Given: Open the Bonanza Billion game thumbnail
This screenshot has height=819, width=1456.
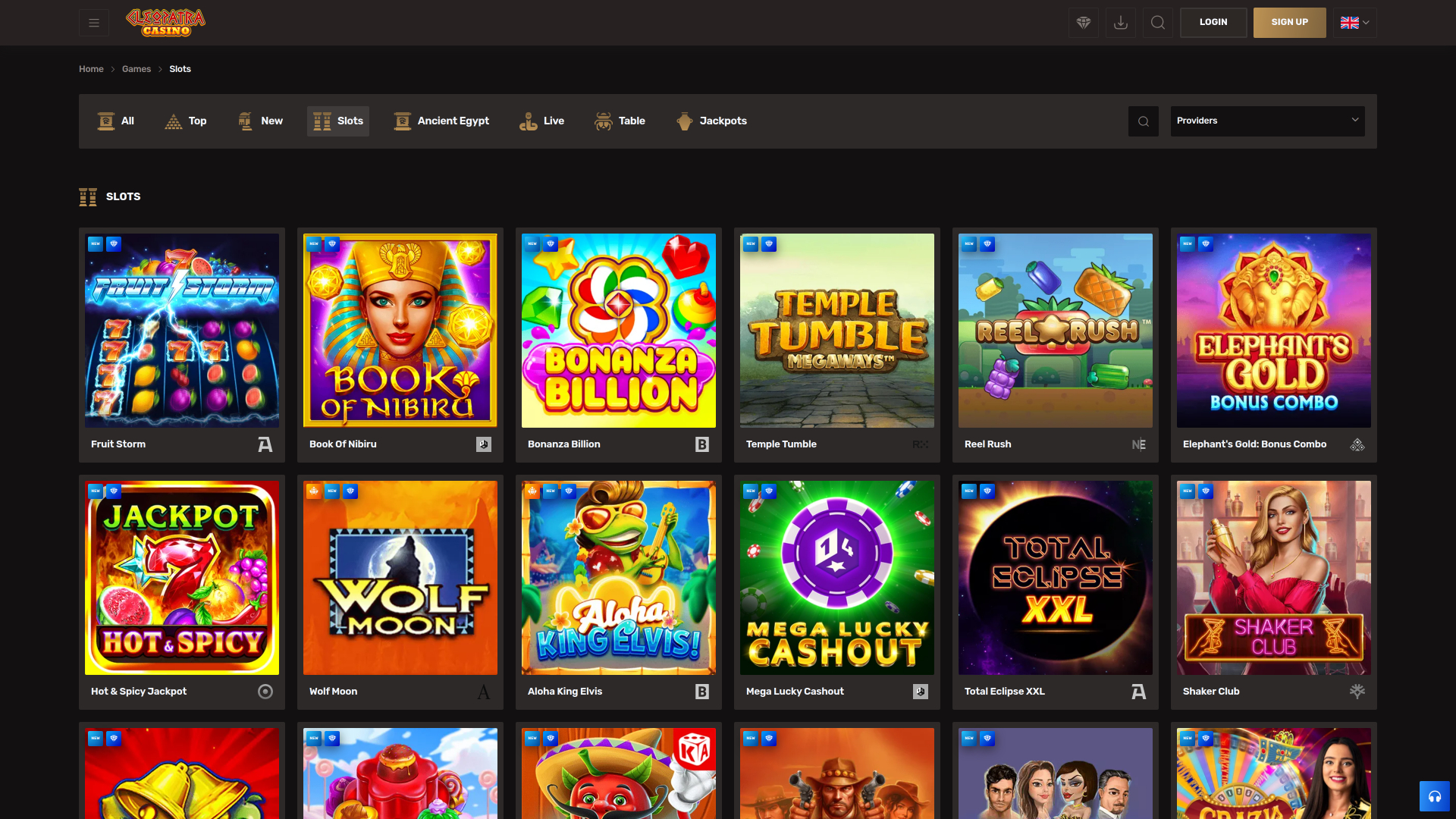Looking at the screenshot, I should (618, 330).
